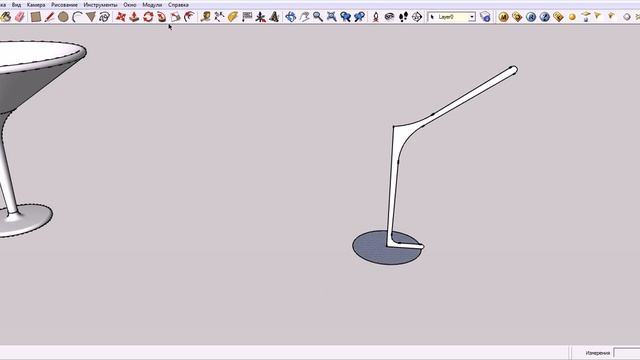This screenshot has height=360, width=640.
Task: Select the Axes tool
Action: [x=260, y=17]
